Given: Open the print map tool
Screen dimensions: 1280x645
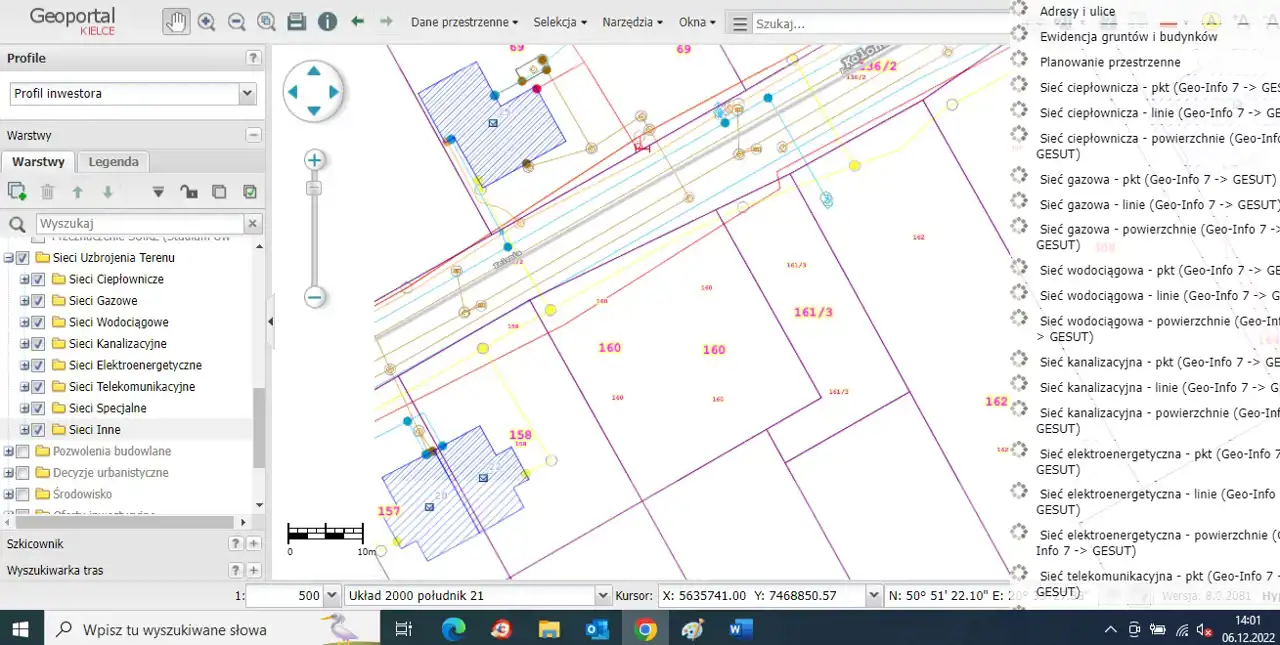Looking at the screenshot, I should (x=297, y=22).
